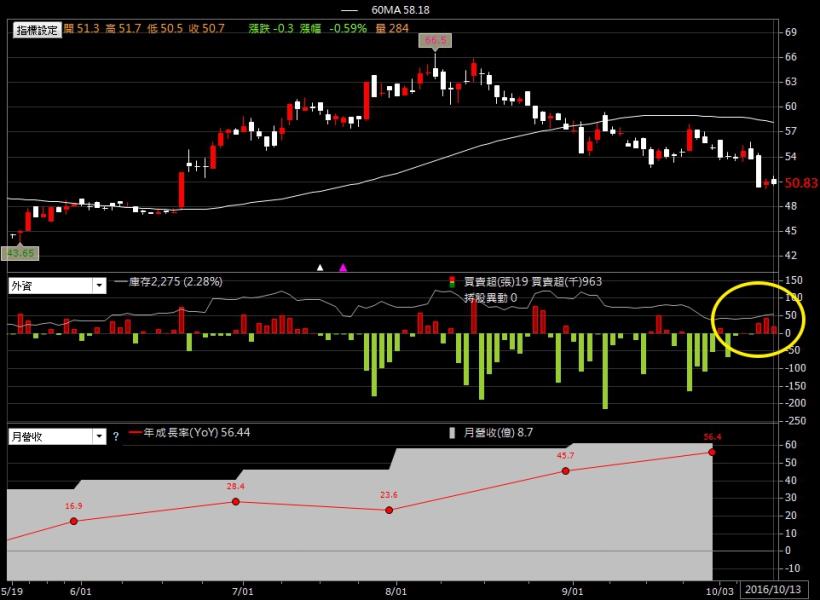Click the 低 50.5 low price text
The image size is (820, 600).
tap(165, 28)
